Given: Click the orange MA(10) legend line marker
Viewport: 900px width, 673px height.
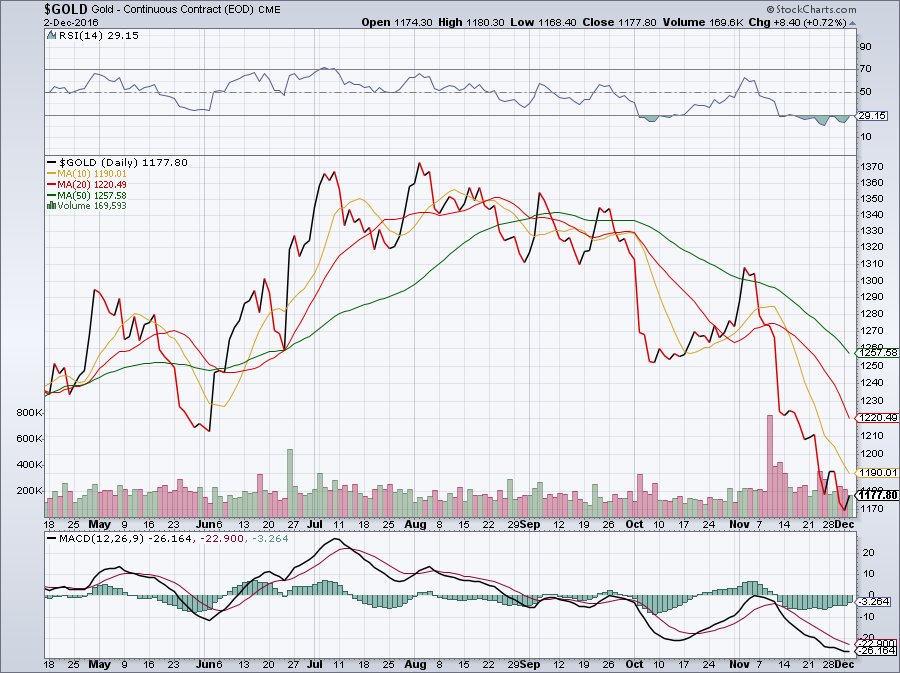Looking at the screenshot, I should click(51, 173).
